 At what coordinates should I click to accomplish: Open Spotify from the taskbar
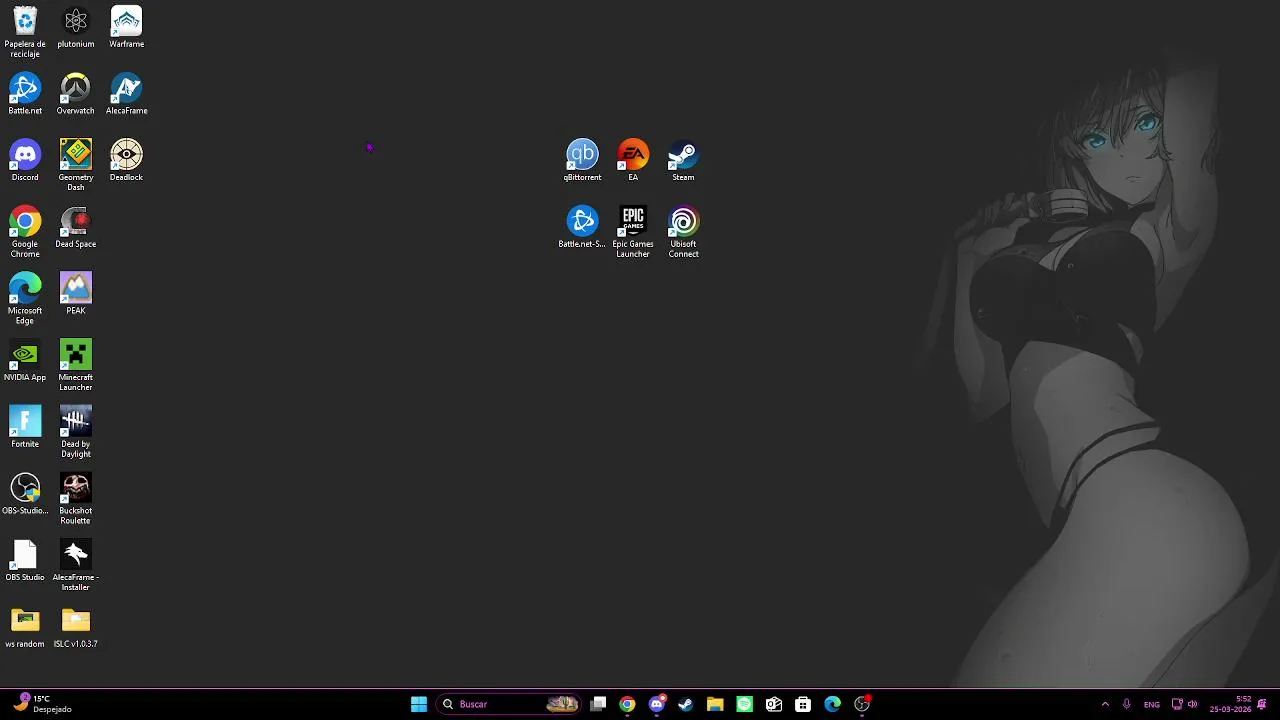pyautogui.click(x=744, y=704)
